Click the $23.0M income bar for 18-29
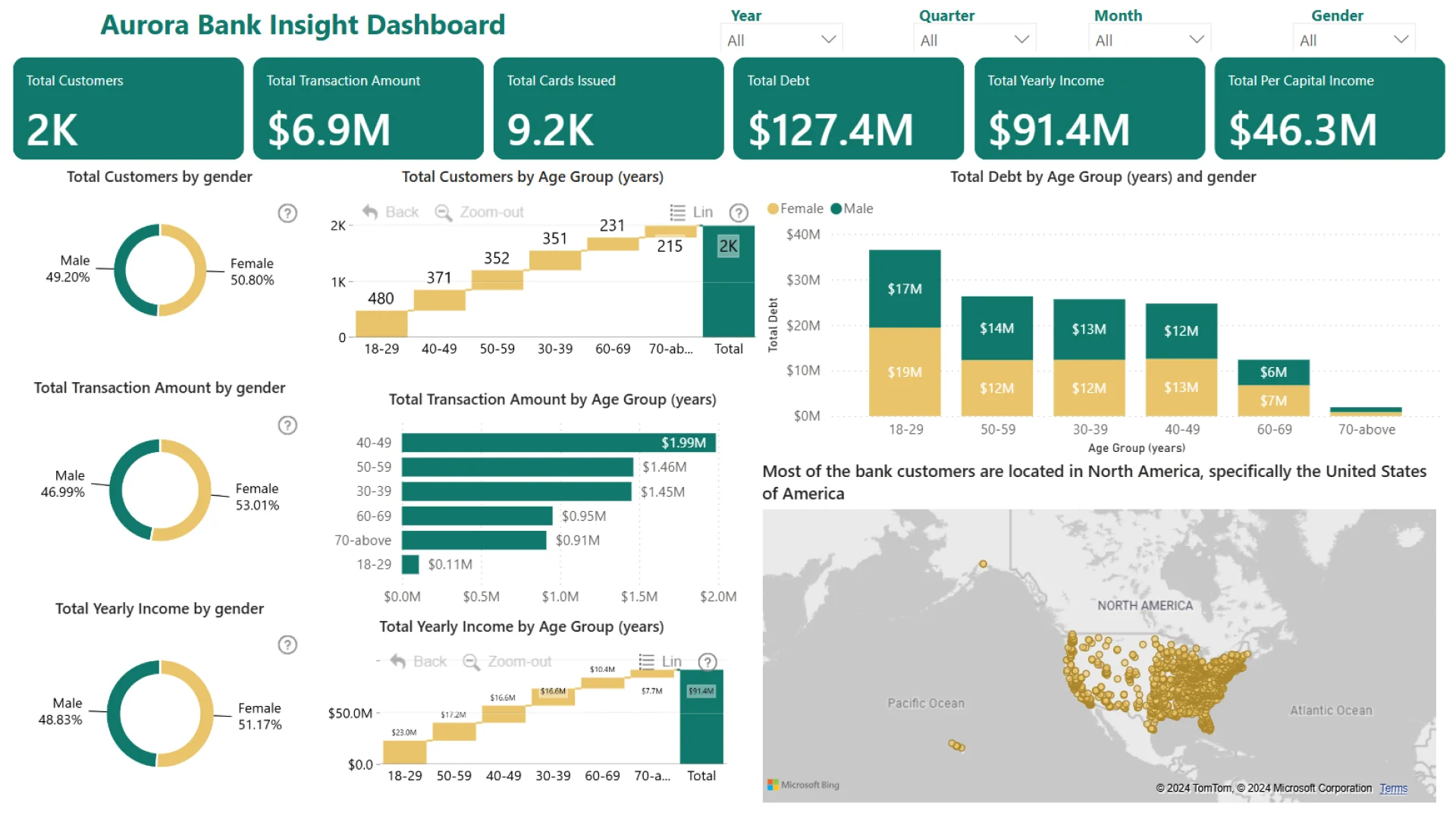The width and height of the screenshot is (1456, 819). 405,752
